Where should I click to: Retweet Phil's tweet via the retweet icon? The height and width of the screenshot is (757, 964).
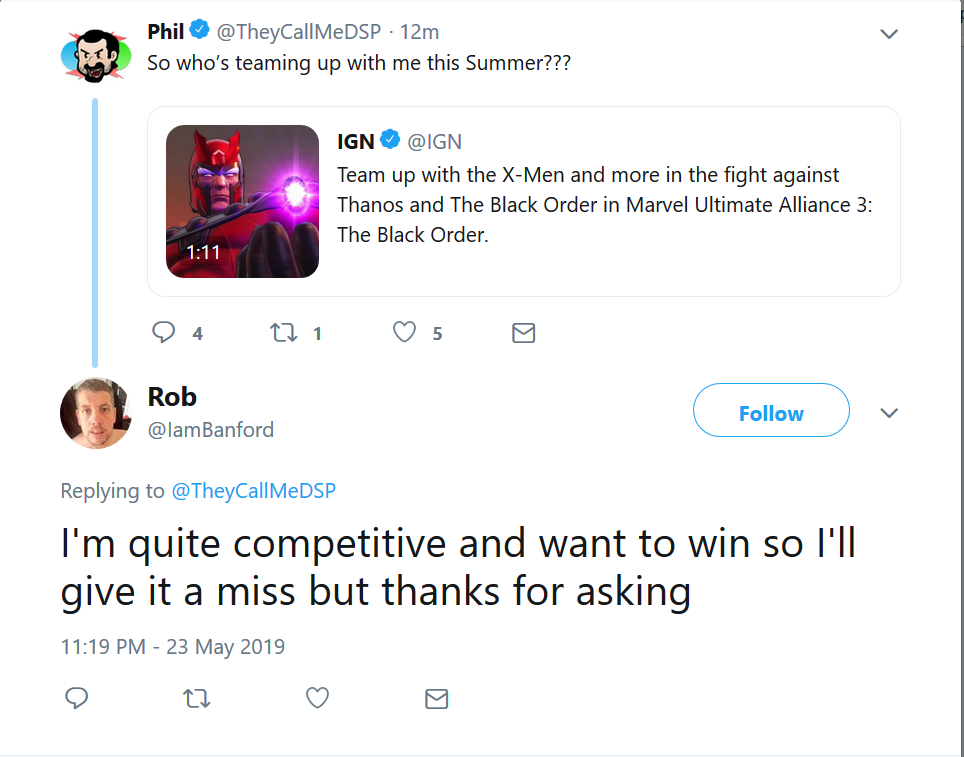(284, 333)
